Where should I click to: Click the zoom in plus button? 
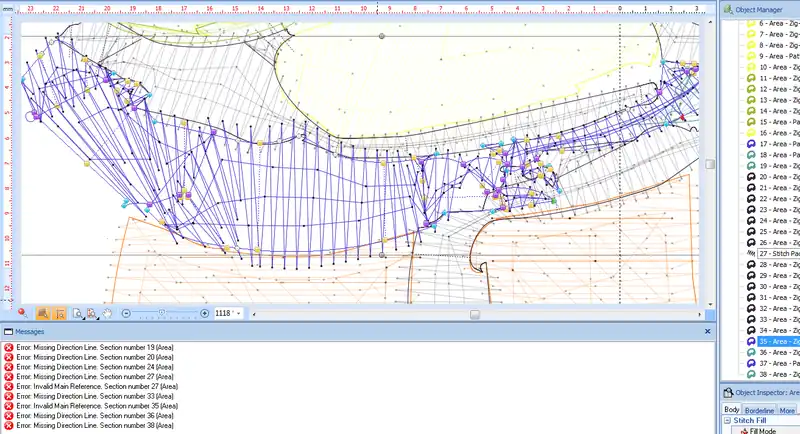(x=205, y=313)
